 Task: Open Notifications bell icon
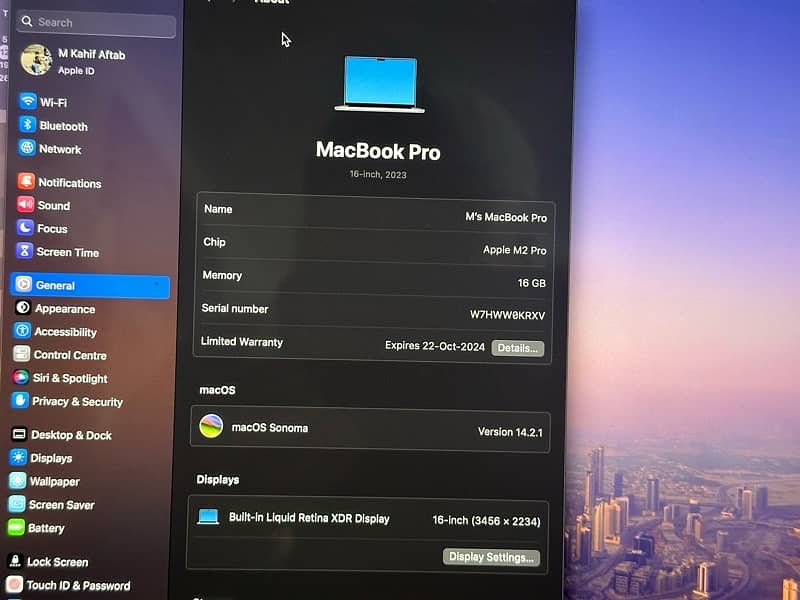tap(25, 182)
